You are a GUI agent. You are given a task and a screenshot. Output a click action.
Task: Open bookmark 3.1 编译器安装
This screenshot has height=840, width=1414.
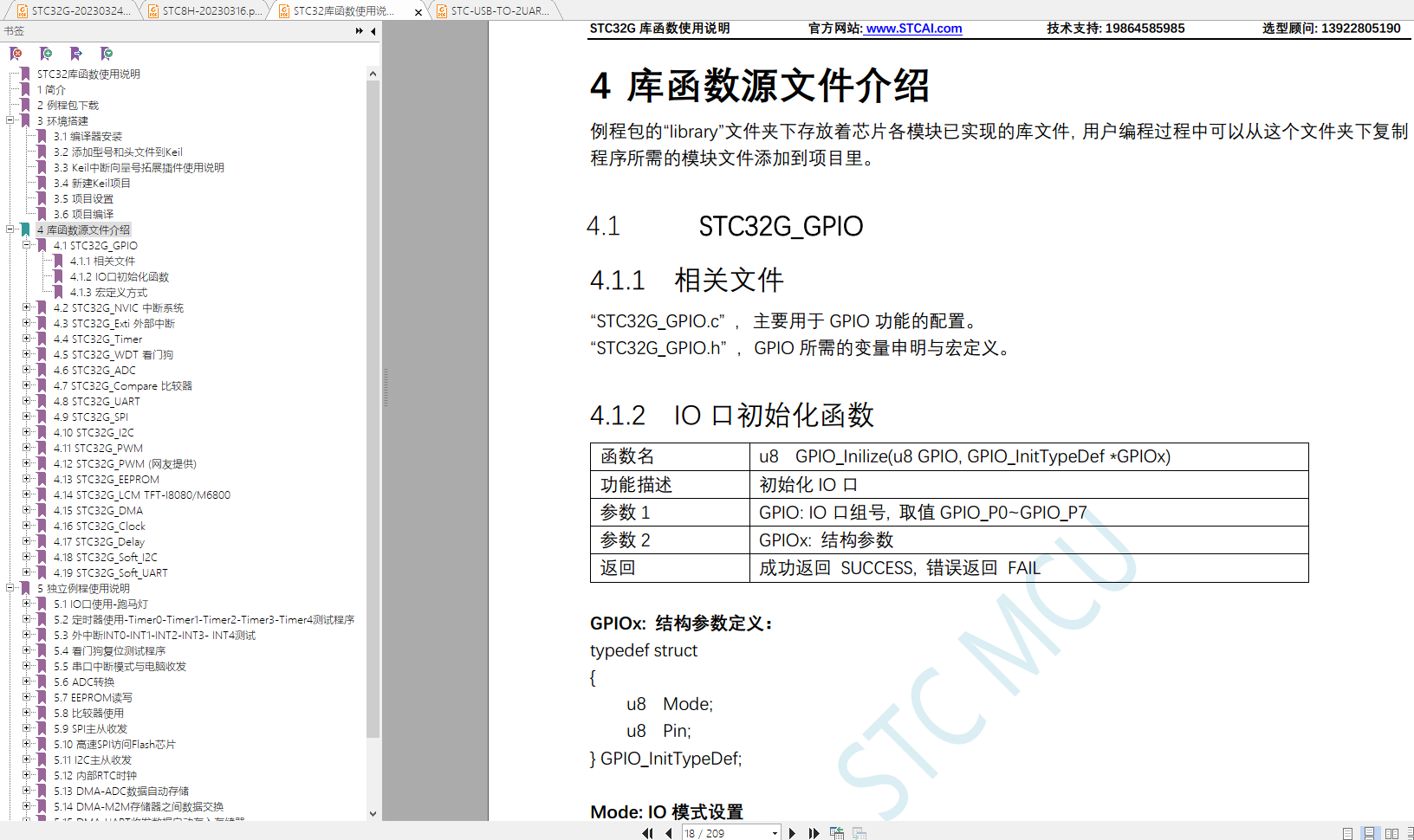click(x=88, y=137)
